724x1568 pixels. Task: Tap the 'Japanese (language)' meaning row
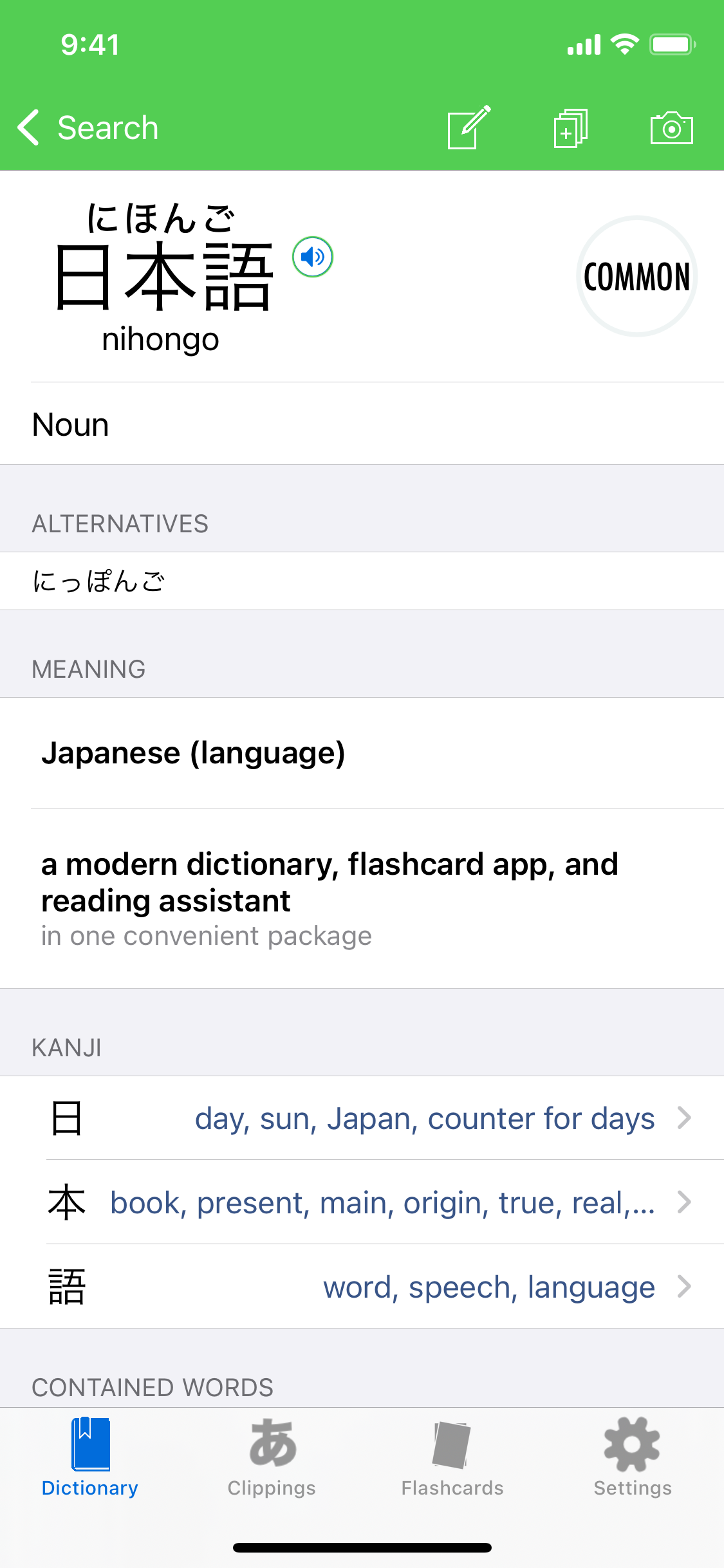193,753
